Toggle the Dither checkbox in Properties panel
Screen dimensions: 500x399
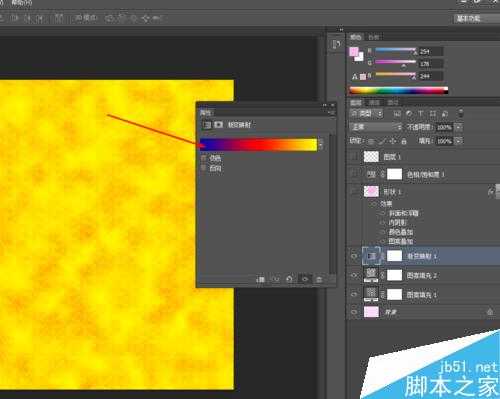click(204, 158)
